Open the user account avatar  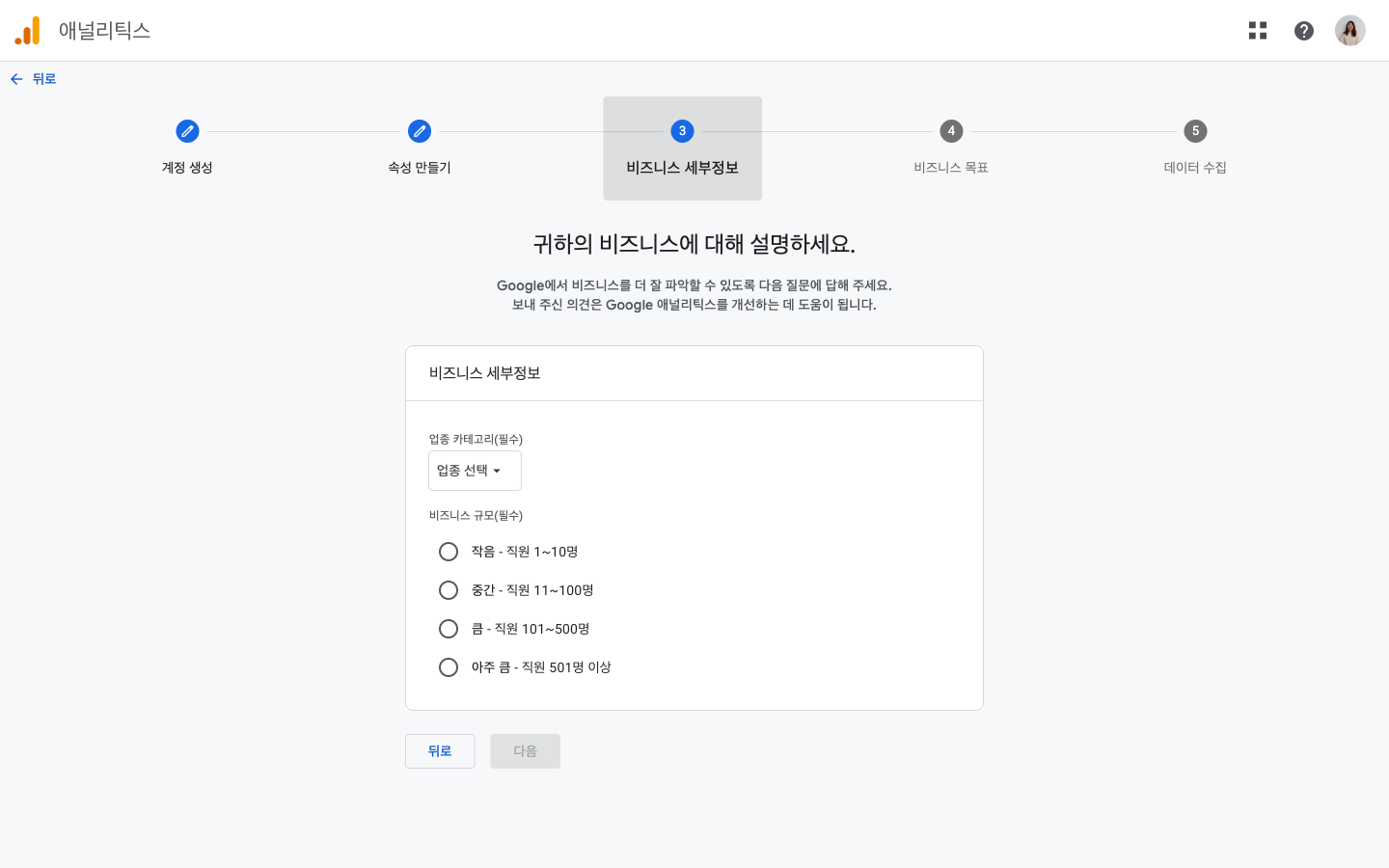tap(1350, 31)
